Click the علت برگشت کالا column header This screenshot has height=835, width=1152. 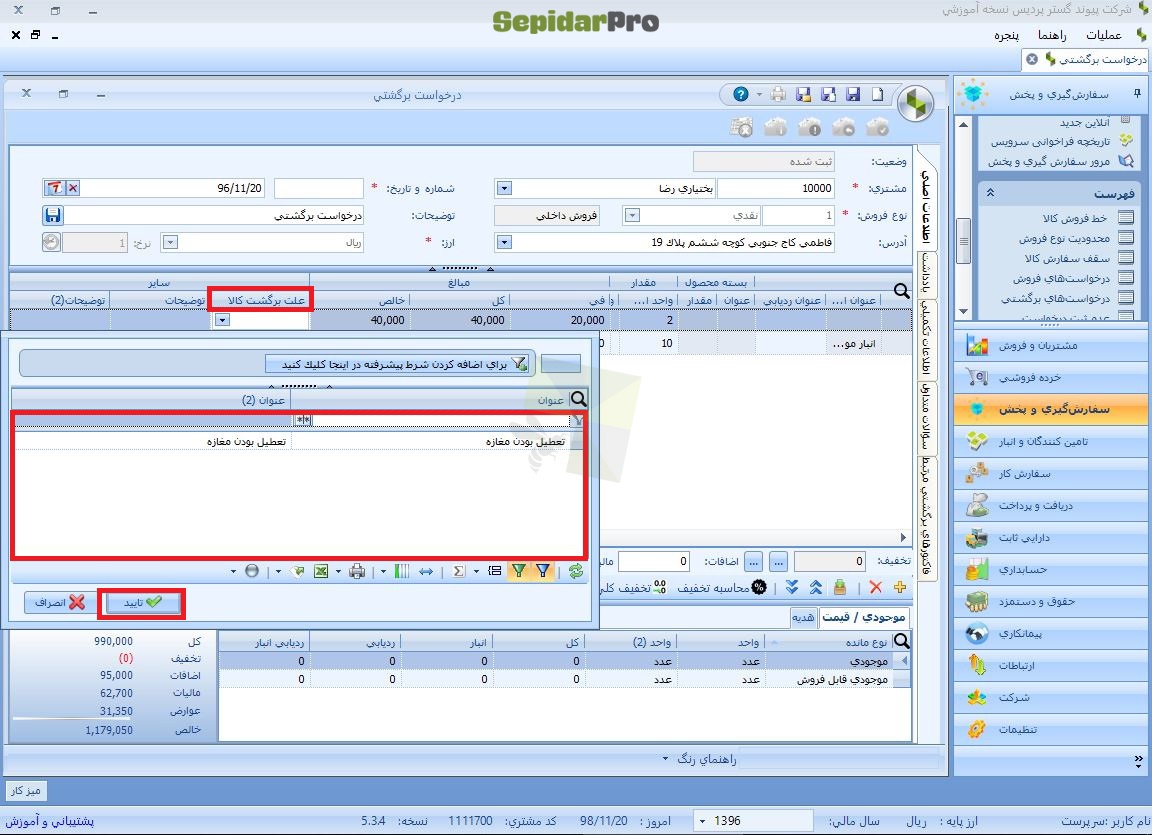[x=261, y=300]
